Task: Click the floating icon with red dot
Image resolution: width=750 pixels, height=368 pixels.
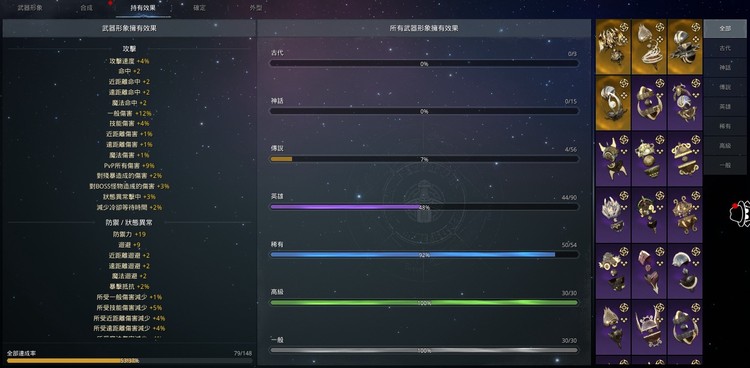Action: tap(739, 214)
